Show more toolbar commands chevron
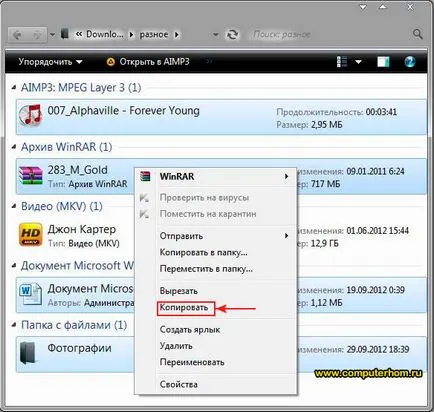The height and width of the screenshot is (412, 434). point(209,61)
